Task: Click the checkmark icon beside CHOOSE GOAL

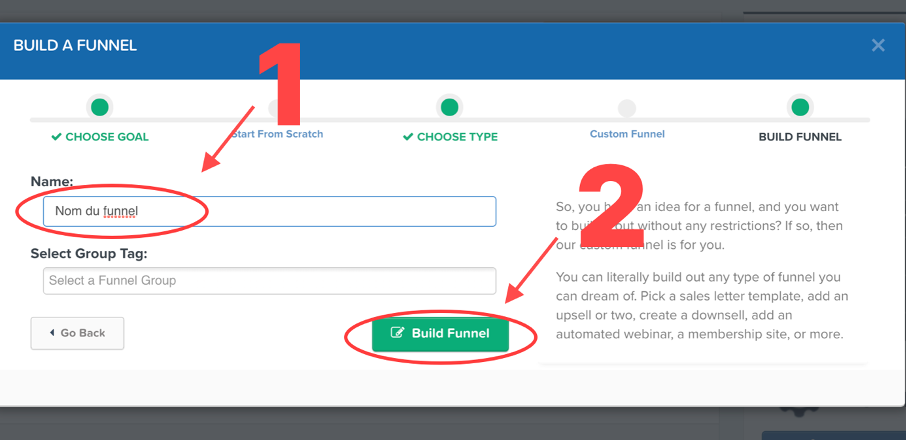Action: pos(57,137)
